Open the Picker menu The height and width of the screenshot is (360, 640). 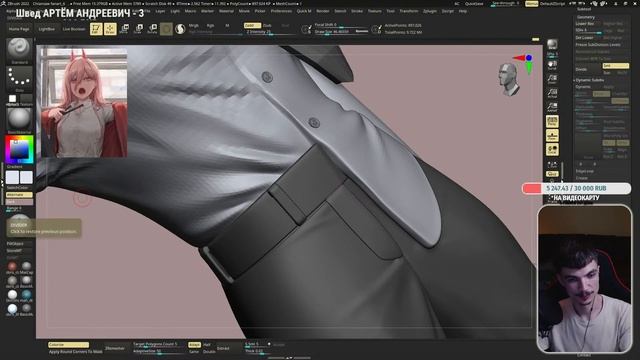click(x=260, y=11)
